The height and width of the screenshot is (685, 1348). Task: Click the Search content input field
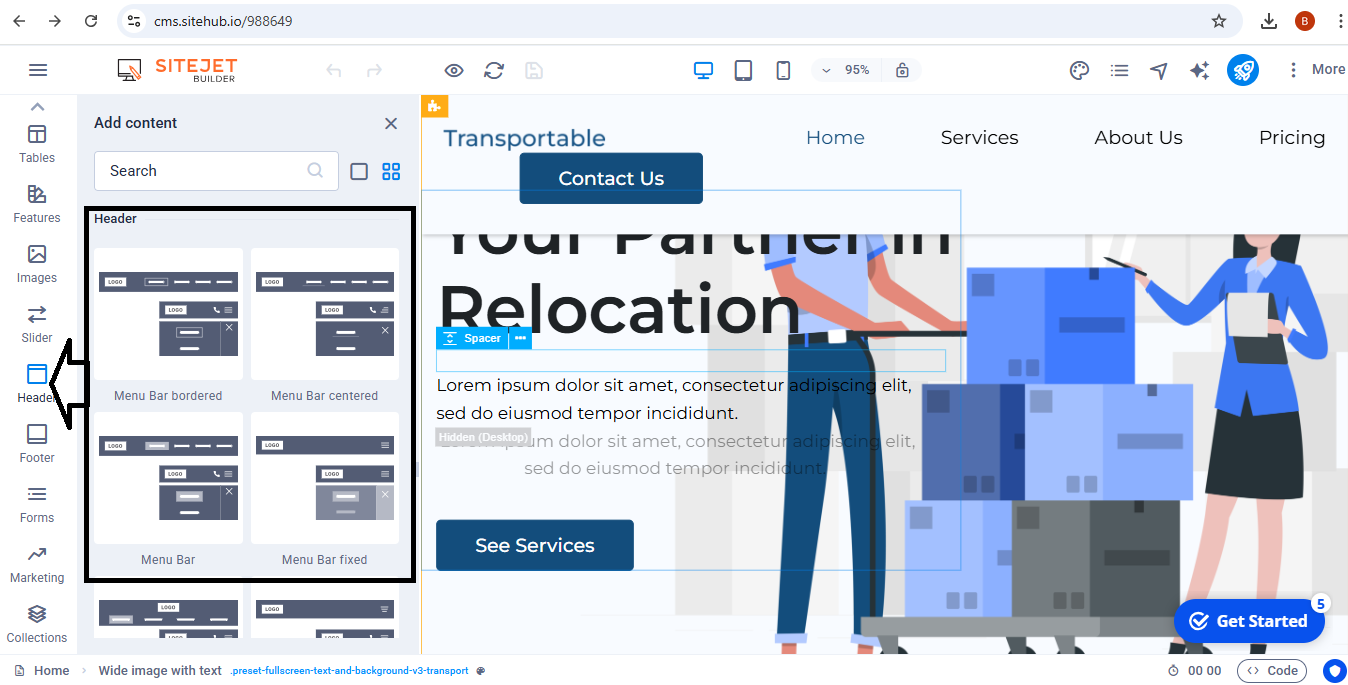[x=205, y=171]
